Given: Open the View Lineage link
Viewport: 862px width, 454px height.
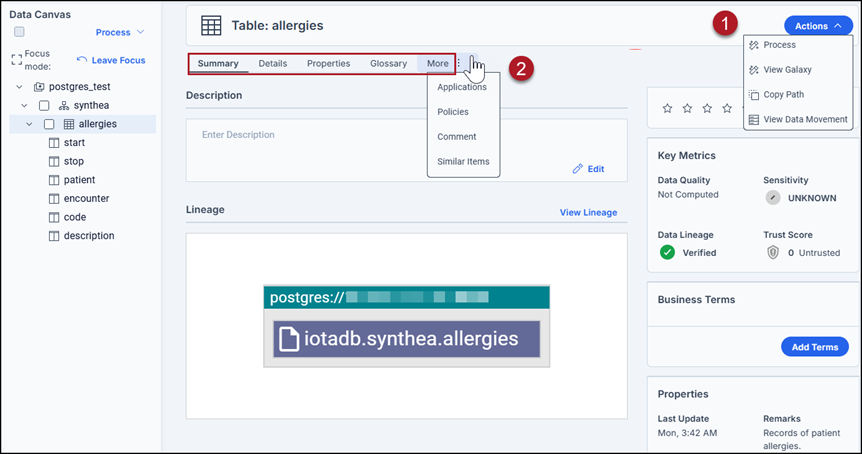Looking at the screenshot, I should pos(588,212).
